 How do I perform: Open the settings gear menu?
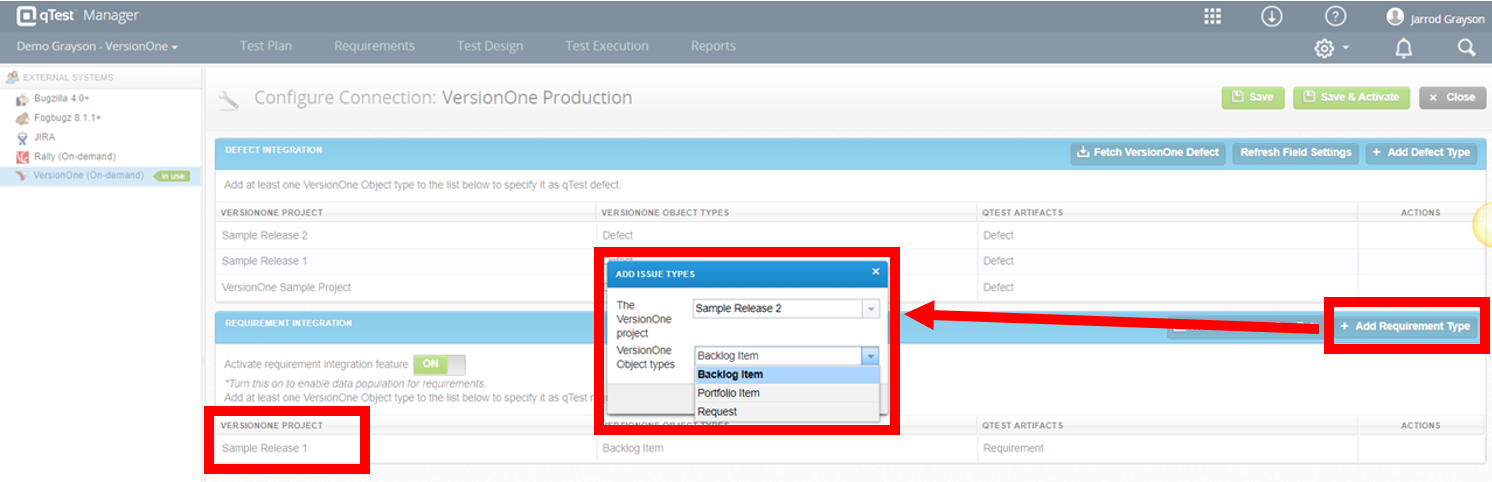1331,48
